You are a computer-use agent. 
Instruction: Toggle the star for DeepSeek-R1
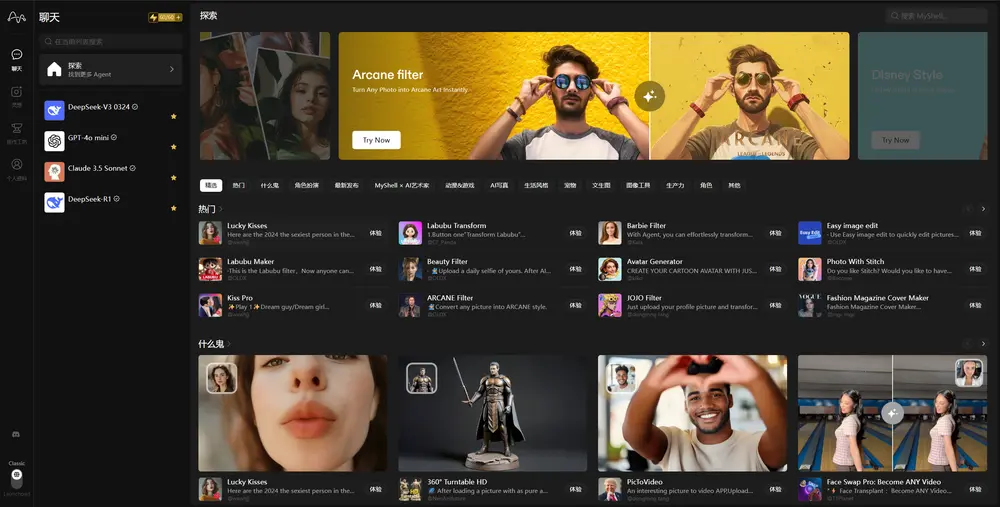(173, 209)
